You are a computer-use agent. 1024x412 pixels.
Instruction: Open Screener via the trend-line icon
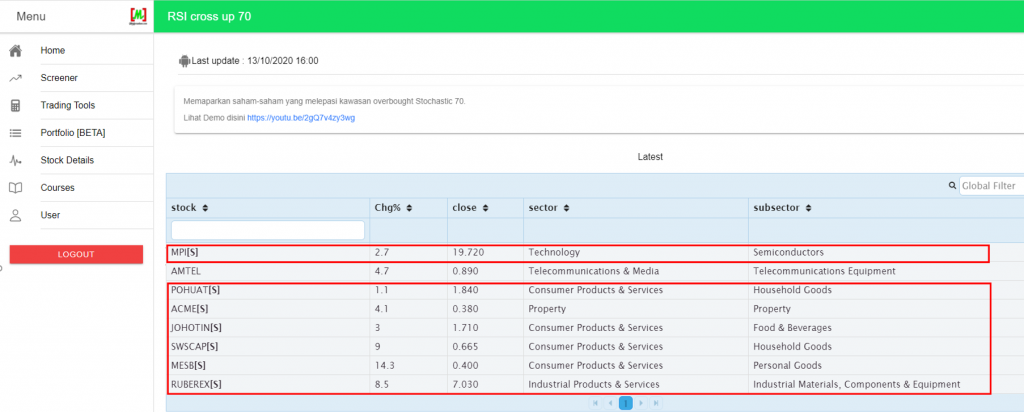(x=15, y=78)
